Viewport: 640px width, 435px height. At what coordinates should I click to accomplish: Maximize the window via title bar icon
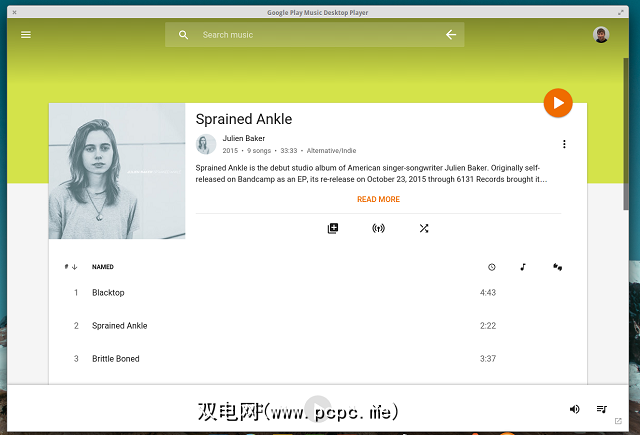coord(620,12)
